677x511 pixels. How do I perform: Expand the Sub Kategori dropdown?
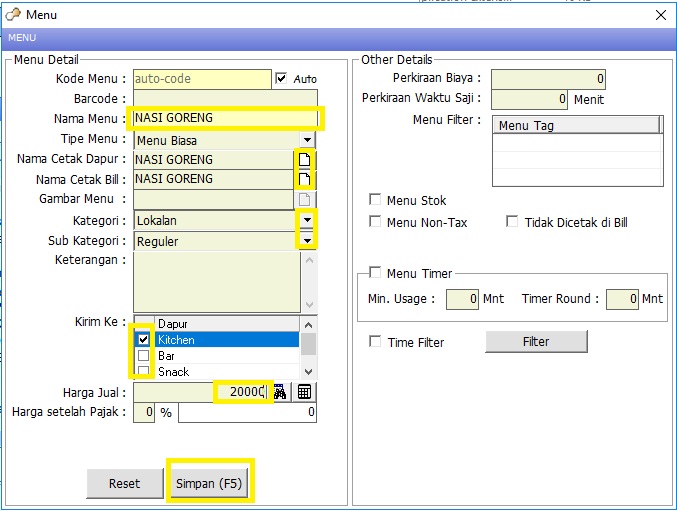[307, 241]
